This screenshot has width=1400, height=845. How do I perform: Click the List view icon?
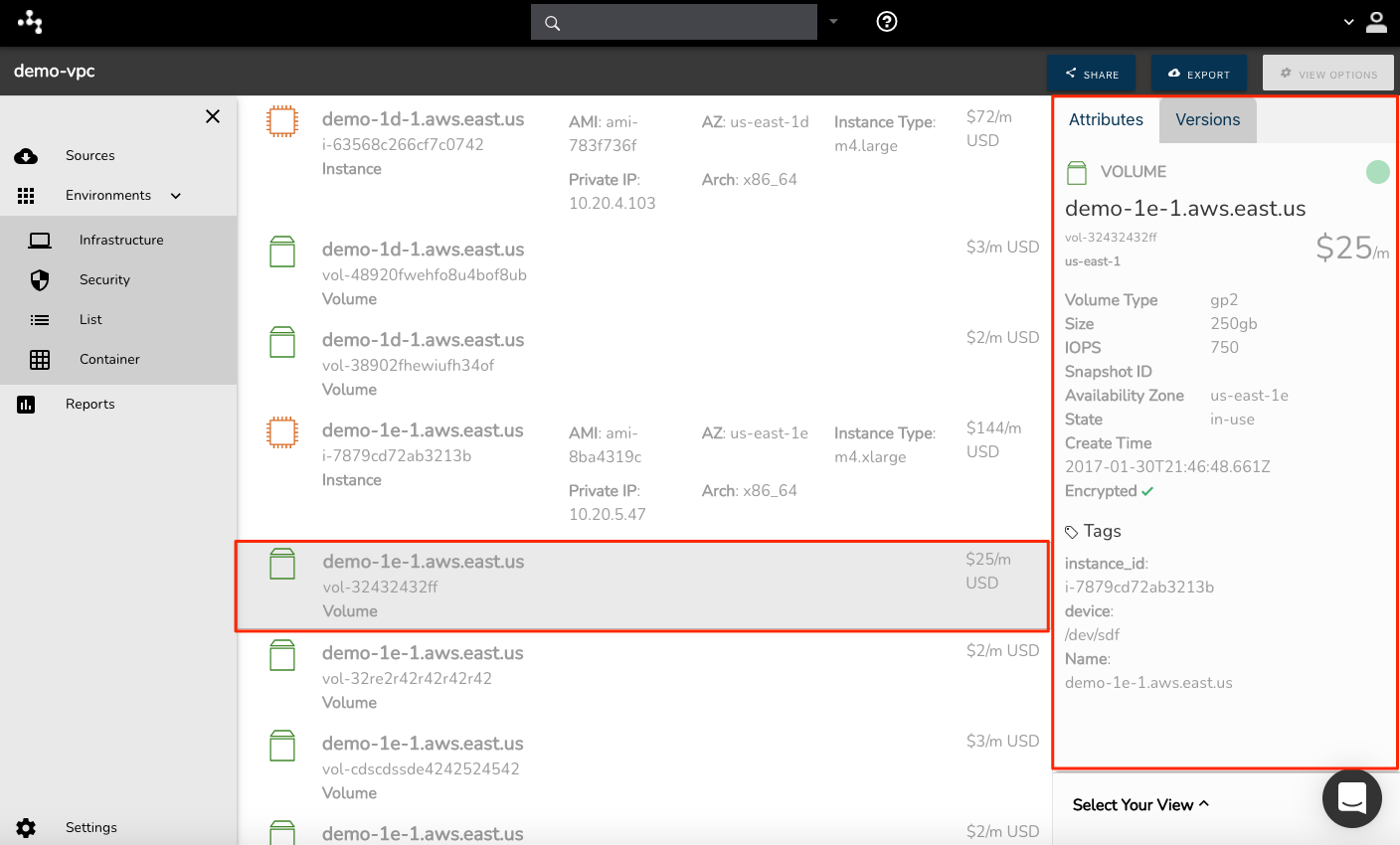click(40, 320)
